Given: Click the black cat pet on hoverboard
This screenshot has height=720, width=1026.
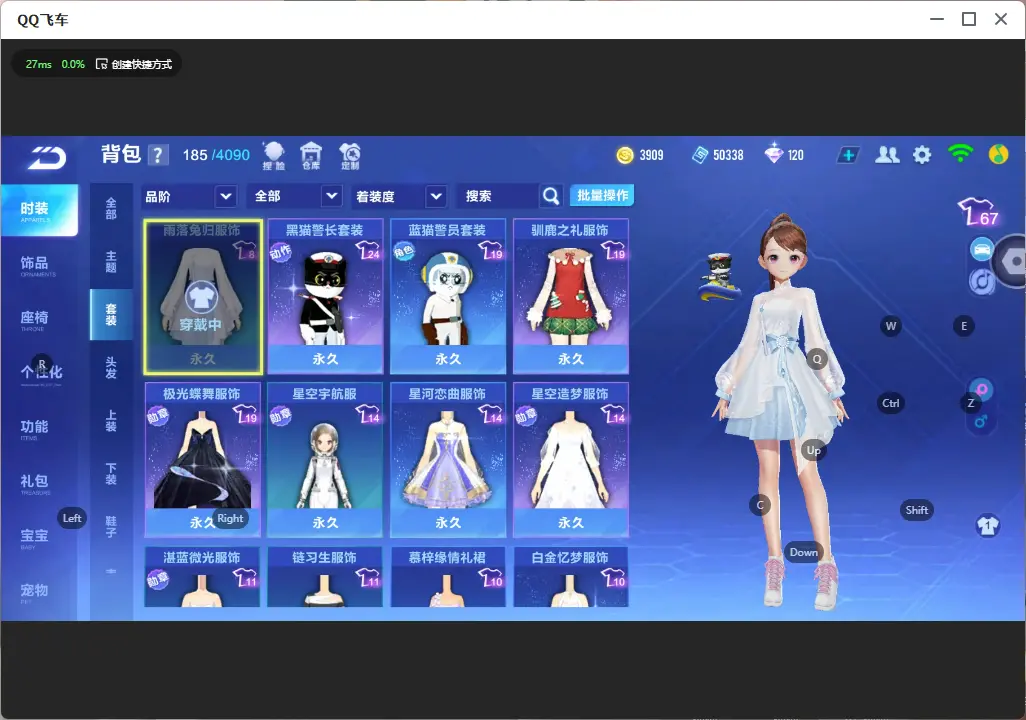Looking at the screenshot, I should click(x=720, y=278).
